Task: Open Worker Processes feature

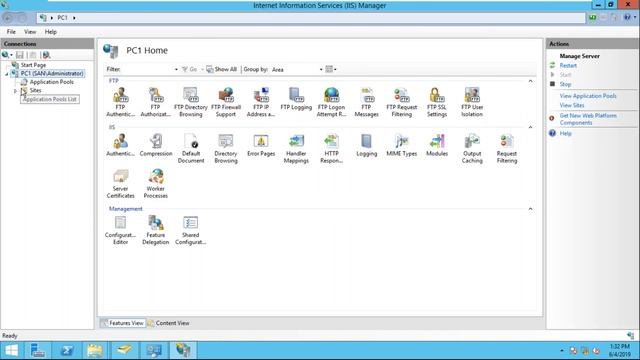Action: pyautogui.click(x=156, y=184)
